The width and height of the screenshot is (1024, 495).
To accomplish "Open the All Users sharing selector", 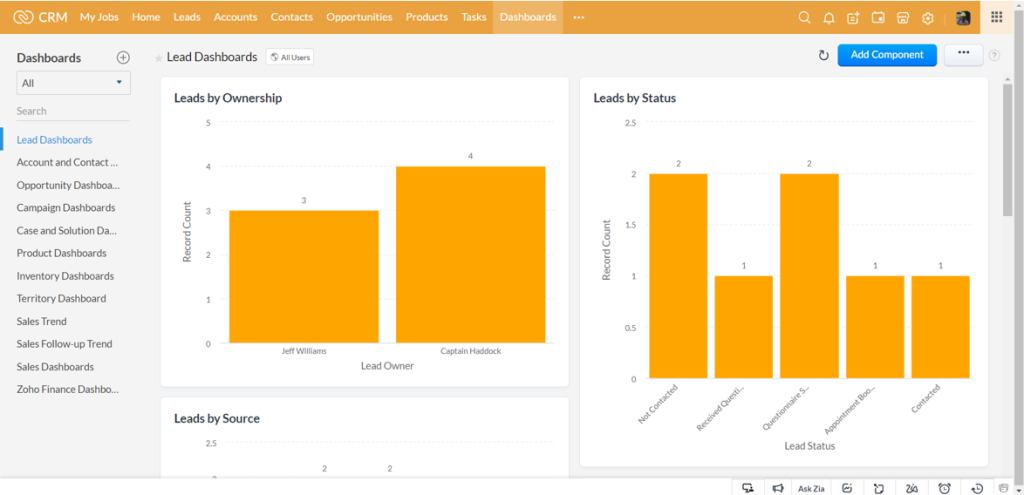I will point(289,57).
